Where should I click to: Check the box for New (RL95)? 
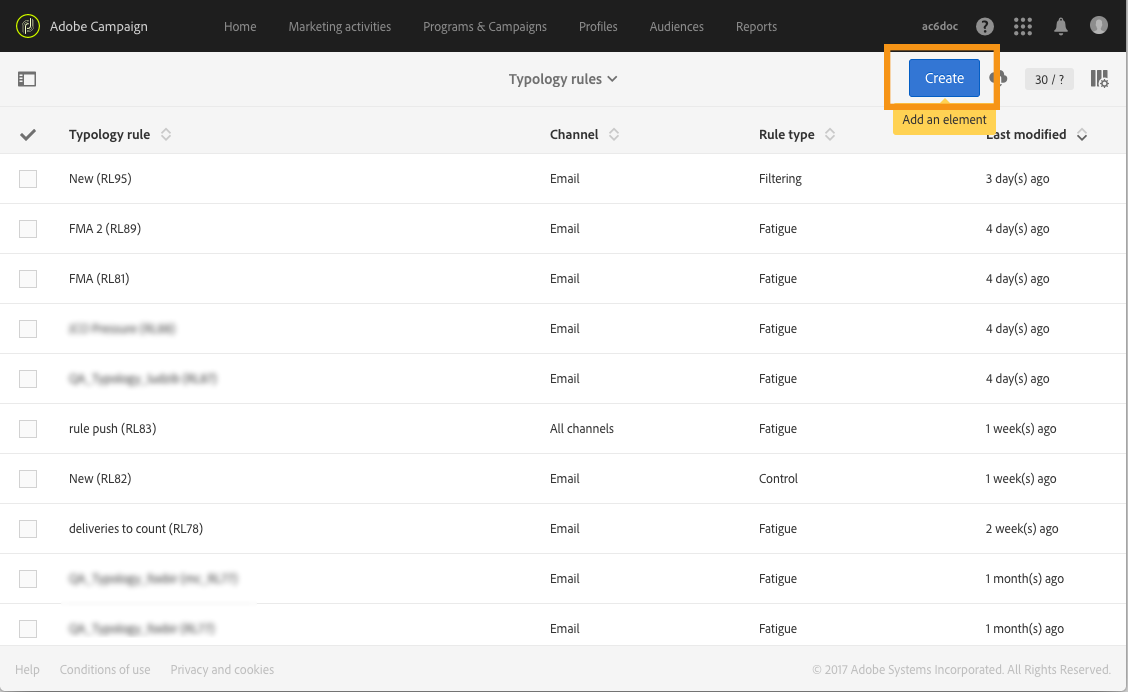point(28,179)
